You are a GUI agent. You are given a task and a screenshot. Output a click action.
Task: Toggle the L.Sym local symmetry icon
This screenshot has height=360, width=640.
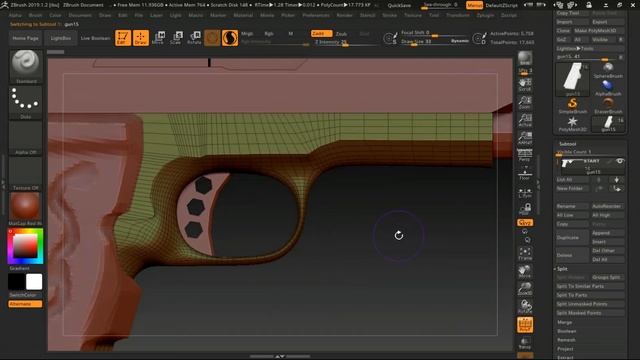tap(525, 192)
